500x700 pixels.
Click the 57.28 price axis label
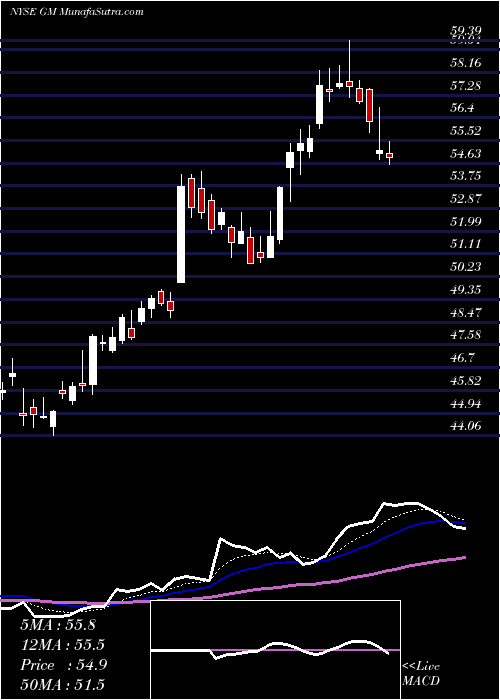click(x=466, y=85)
